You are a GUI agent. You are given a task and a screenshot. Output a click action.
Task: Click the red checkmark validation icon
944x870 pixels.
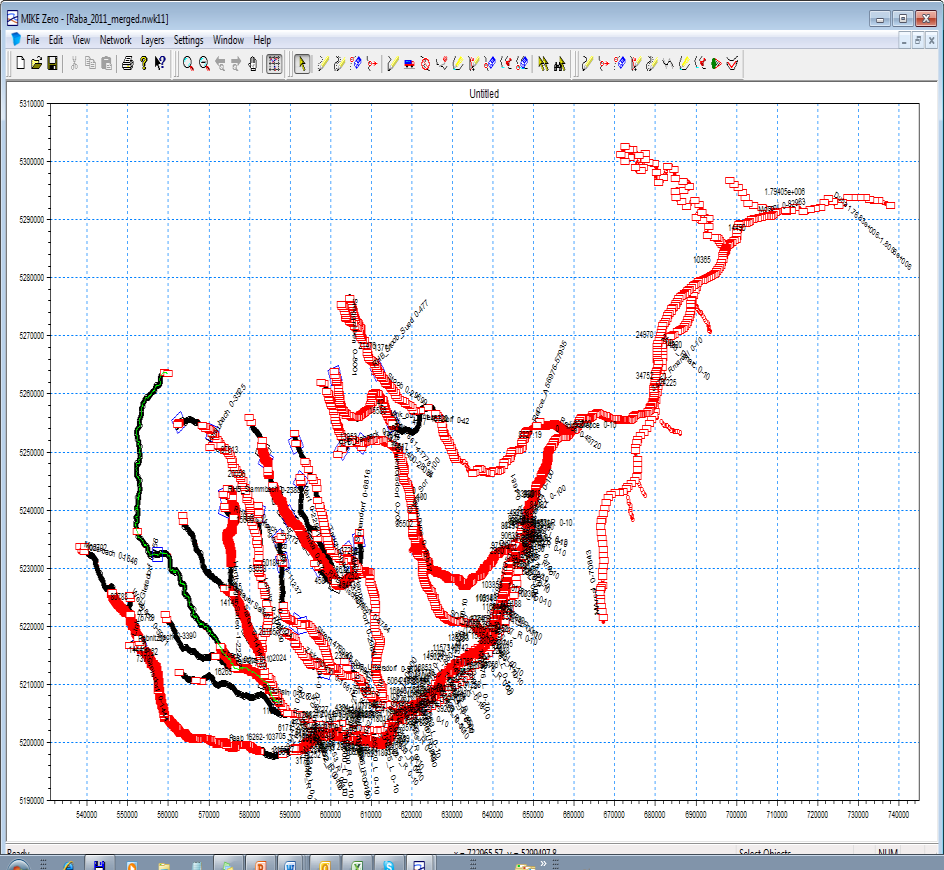tap(732, 63)
